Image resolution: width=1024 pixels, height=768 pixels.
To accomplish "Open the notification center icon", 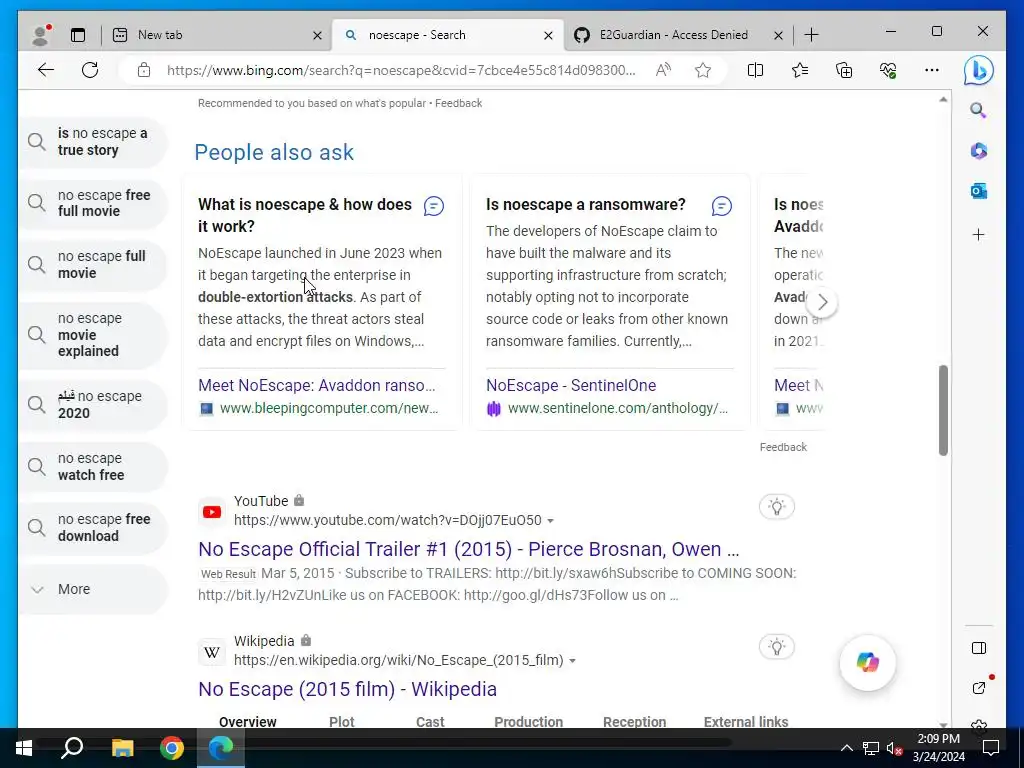I will coord(991,748).
